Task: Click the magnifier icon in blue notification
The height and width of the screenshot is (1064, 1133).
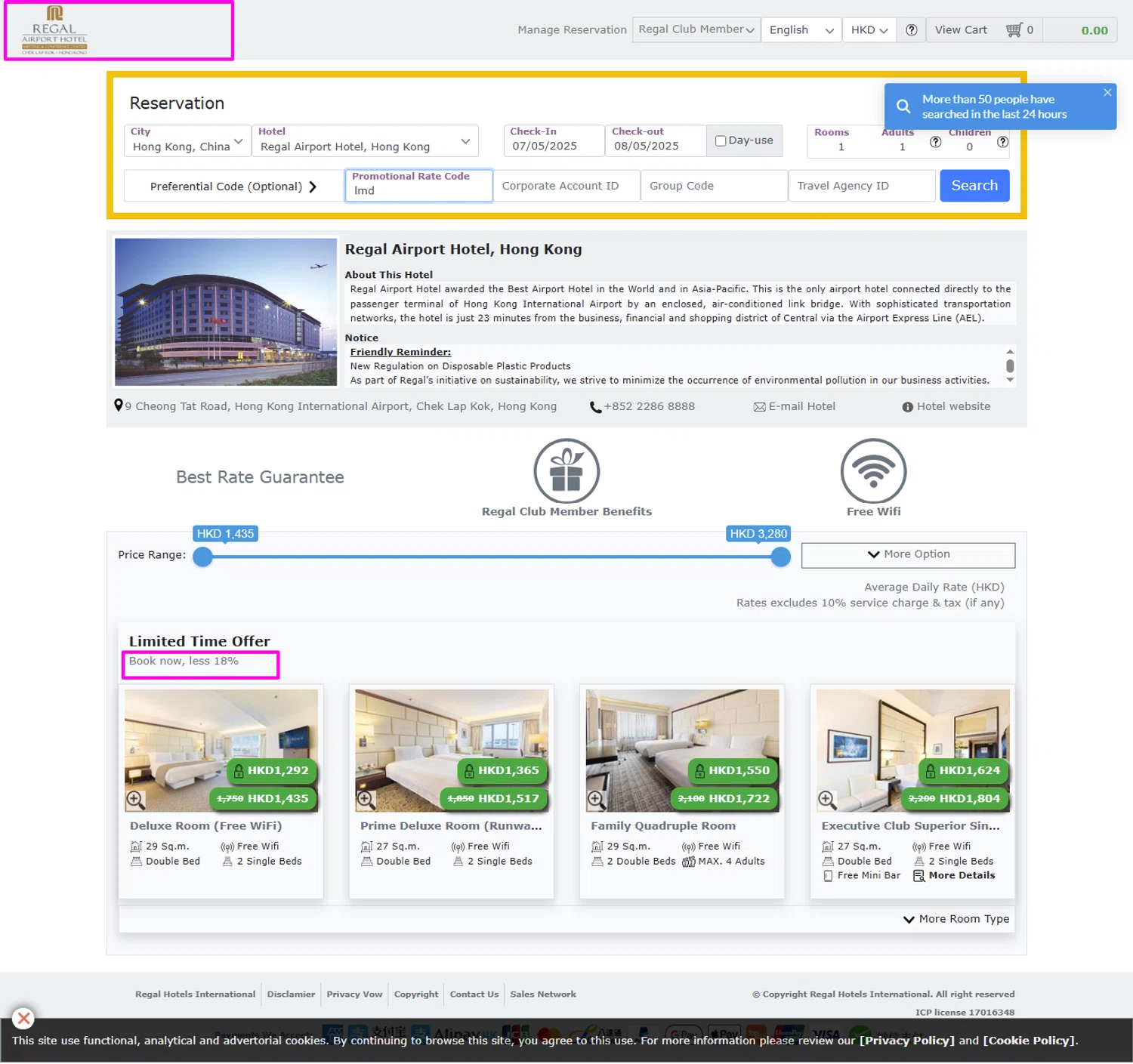Action: click(x=903, y=106)
